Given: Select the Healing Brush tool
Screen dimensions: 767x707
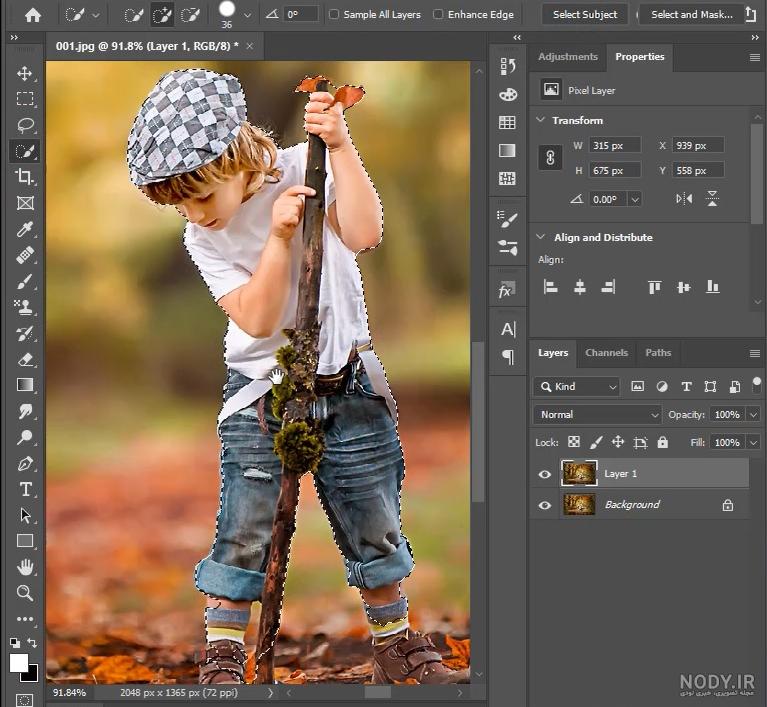Looking at the screenshot, I should click(25, 255).
